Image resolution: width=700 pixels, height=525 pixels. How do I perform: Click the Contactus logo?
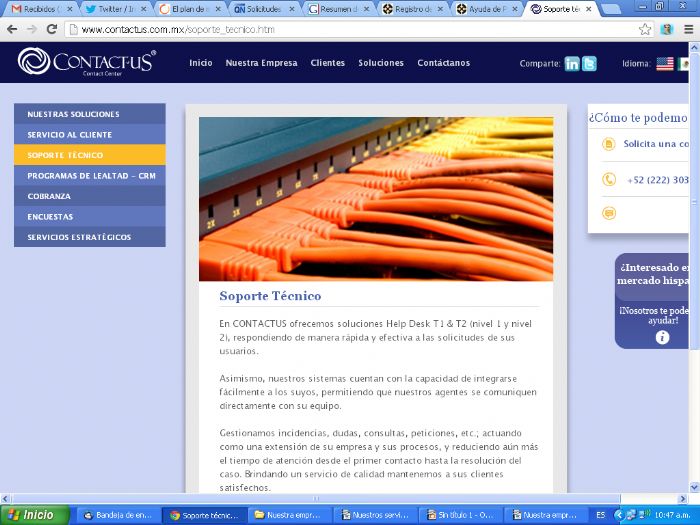[x=87, y=62]
